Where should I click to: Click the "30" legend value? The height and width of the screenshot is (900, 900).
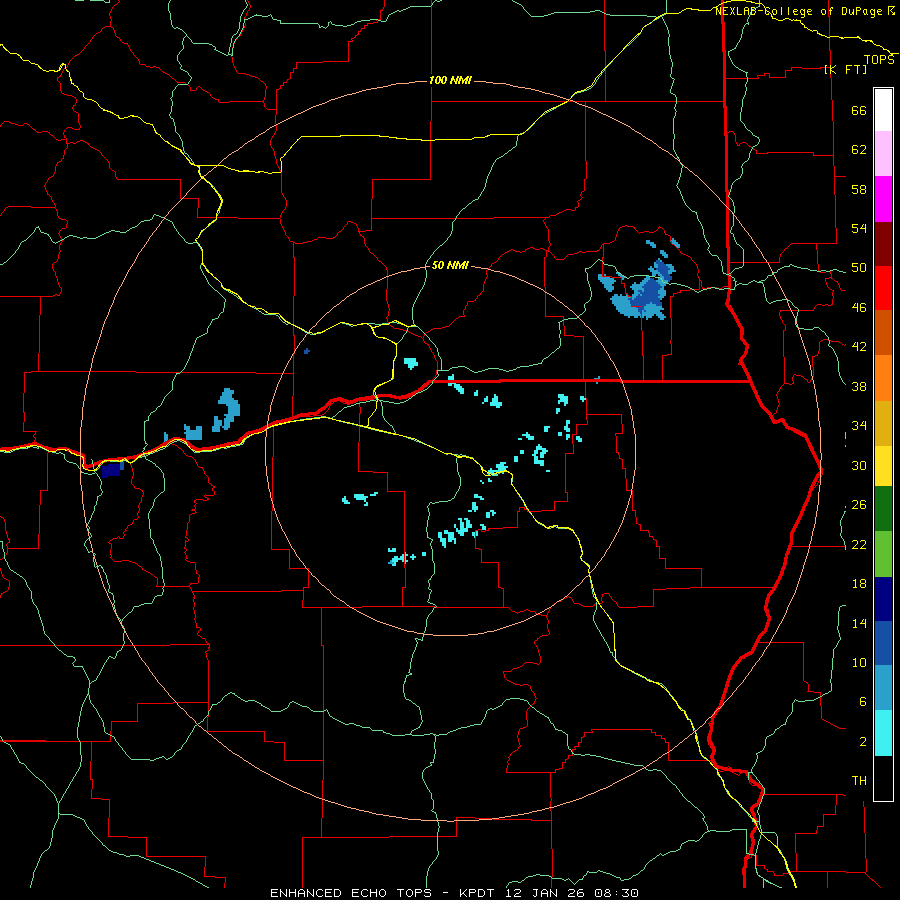(x=859, y=465)
